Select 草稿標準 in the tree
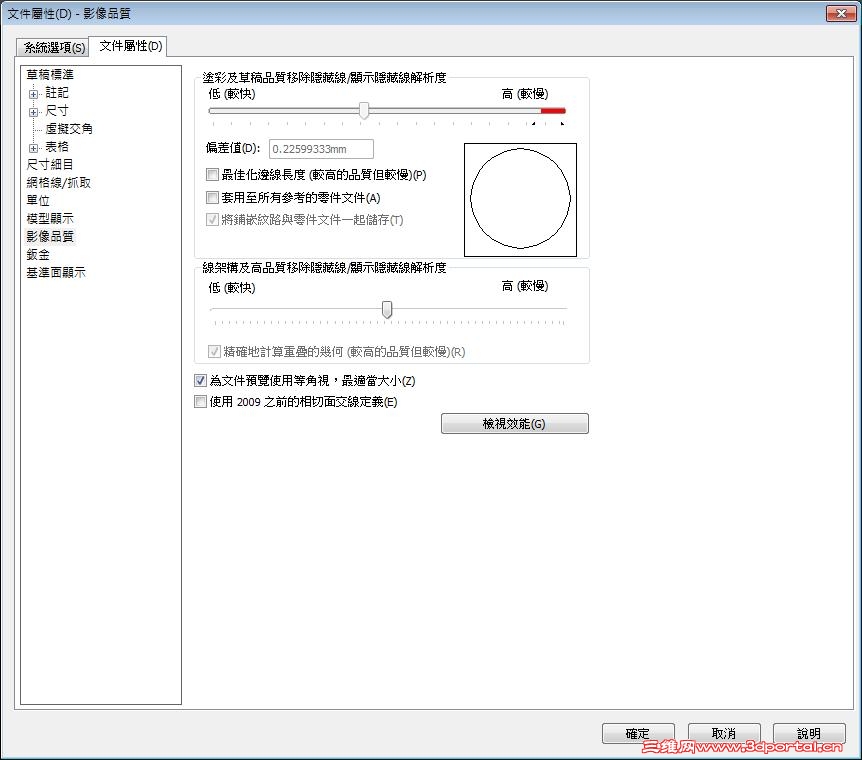Screen dimensions: 862x760 50,74
